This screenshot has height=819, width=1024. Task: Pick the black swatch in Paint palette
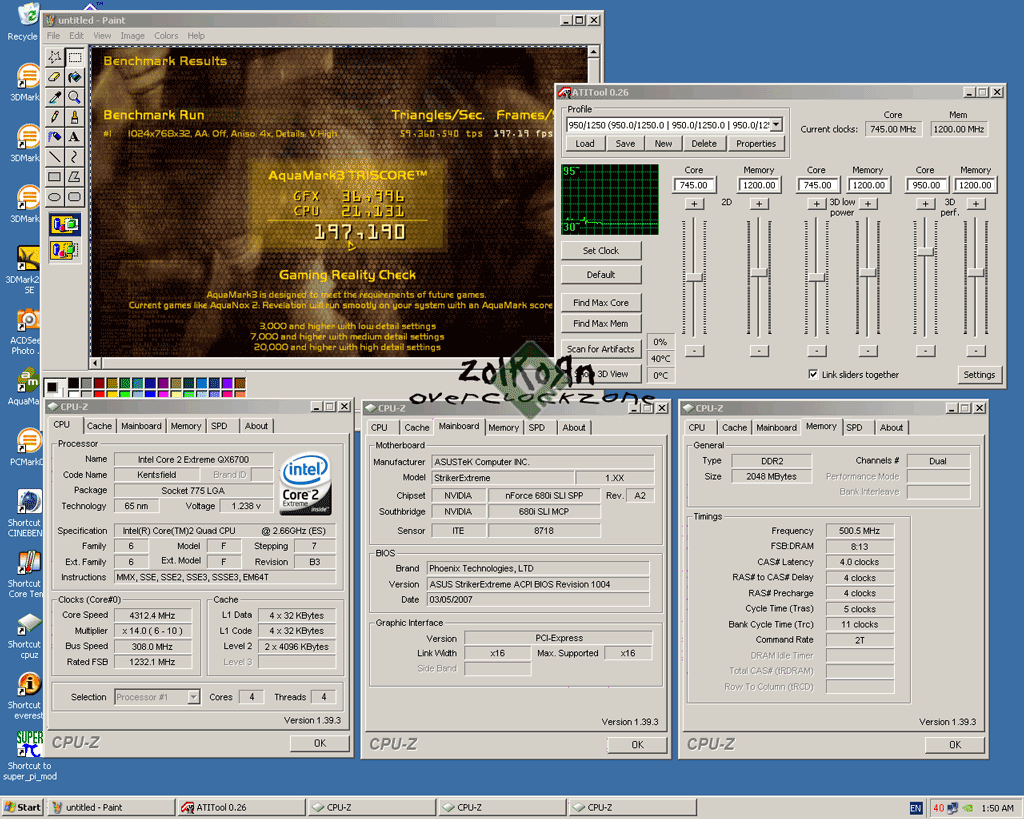pos(74,383)
